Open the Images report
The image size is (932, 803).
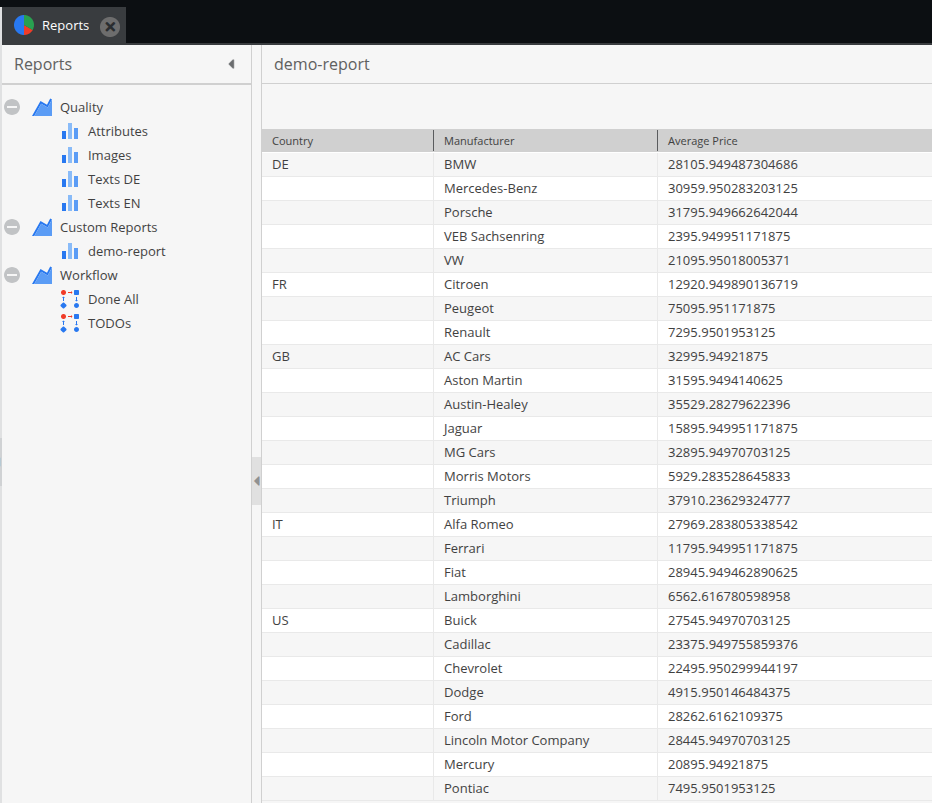click(109, 156)
